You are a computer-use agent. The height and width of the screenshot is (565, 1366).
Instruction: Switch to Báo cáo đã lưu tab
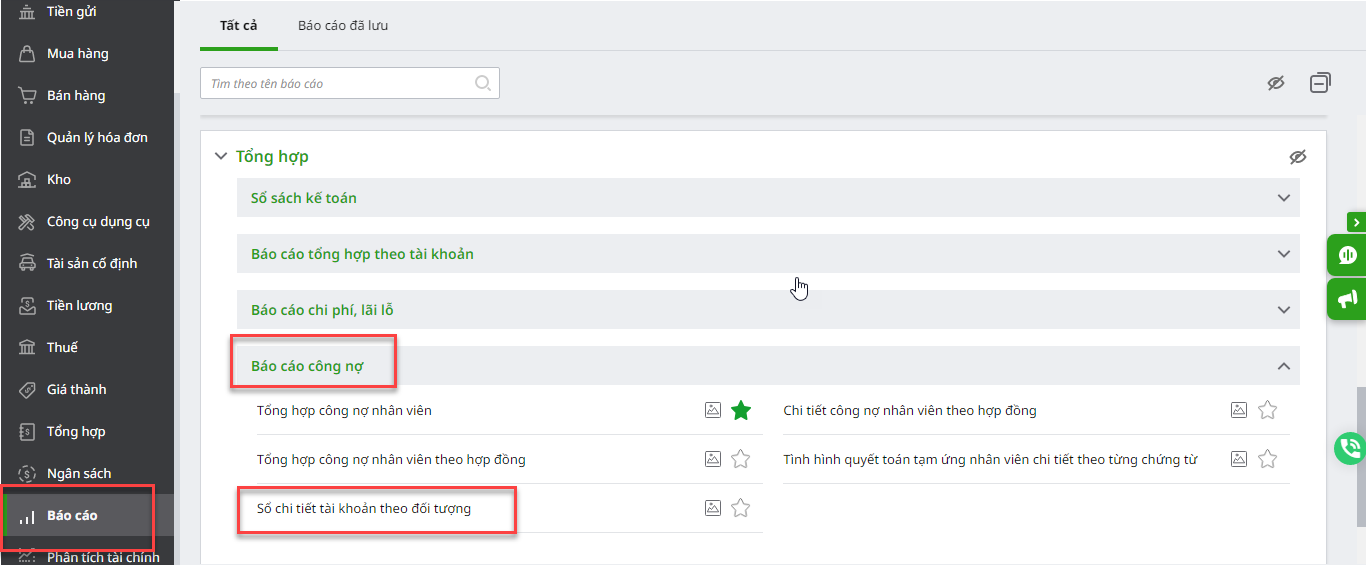click(343, 26)
